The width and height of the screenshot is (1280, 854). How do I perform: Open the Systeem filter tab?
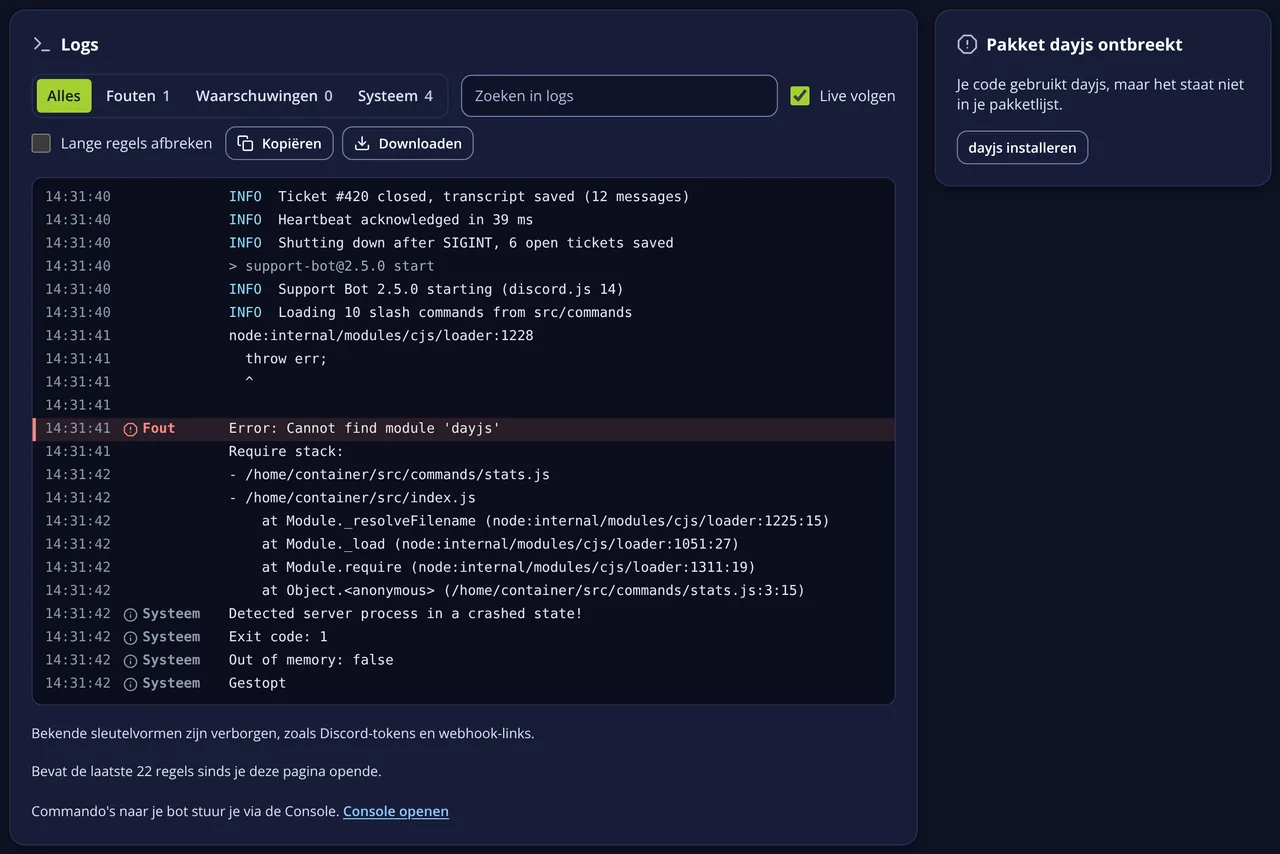pos(395,96)
